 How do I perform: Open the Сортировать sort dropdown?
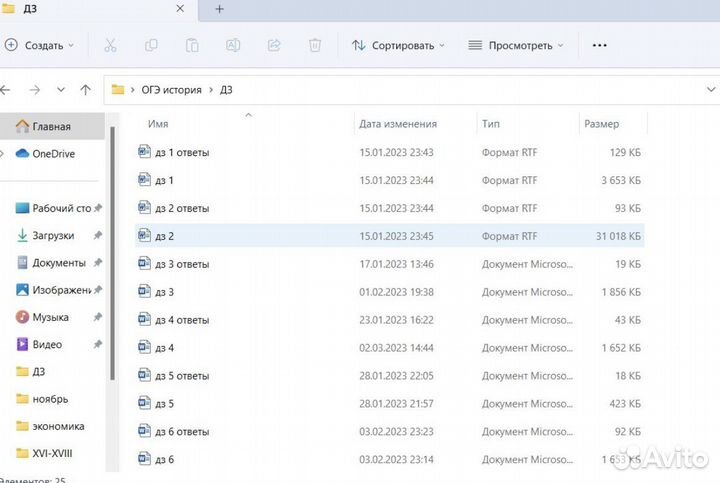(398, 45)
